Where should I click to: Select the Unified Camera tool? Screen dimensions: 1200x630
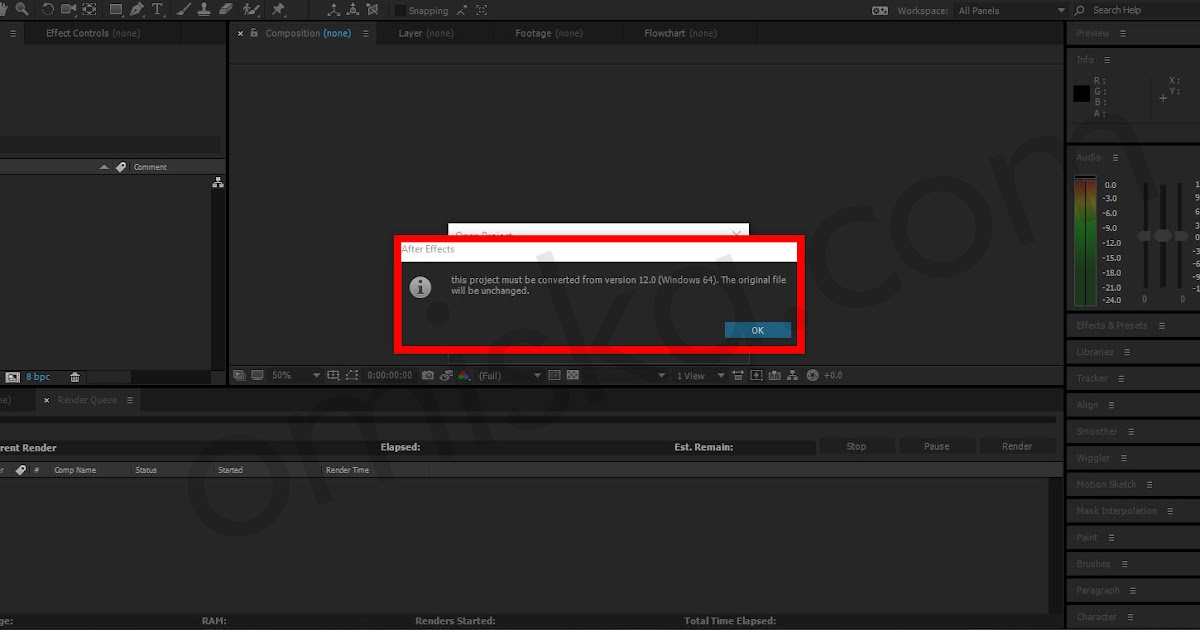tap(68, 9)
